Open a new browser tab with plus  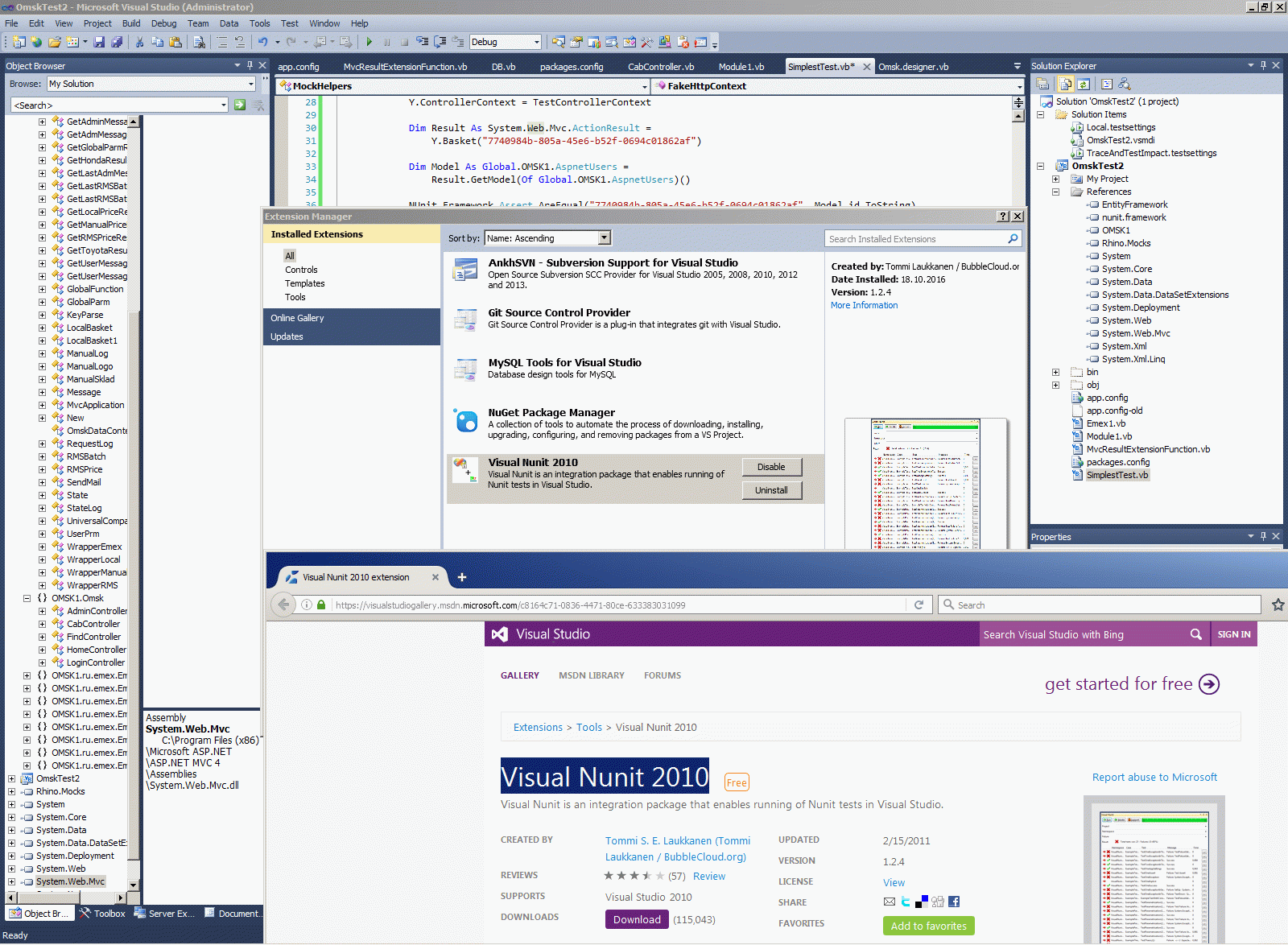point(462,577)
